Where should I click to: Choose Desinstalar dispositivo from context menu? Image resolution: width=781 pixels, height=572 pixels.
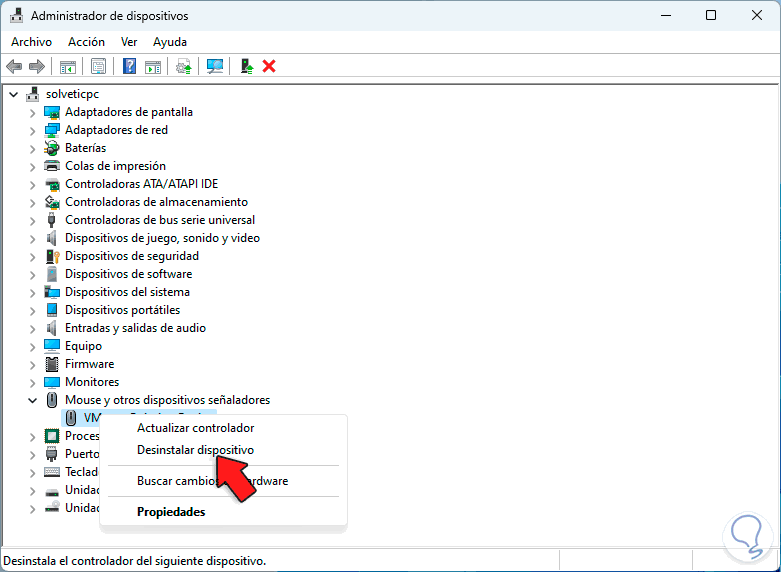coord(223,450)
